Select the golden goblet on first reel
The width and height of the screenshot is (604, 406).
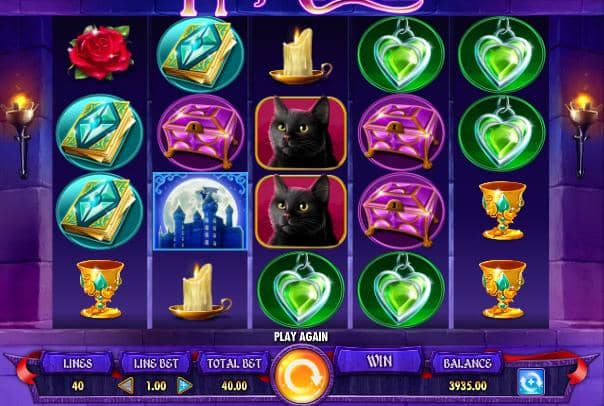click(x=100, y=289)
